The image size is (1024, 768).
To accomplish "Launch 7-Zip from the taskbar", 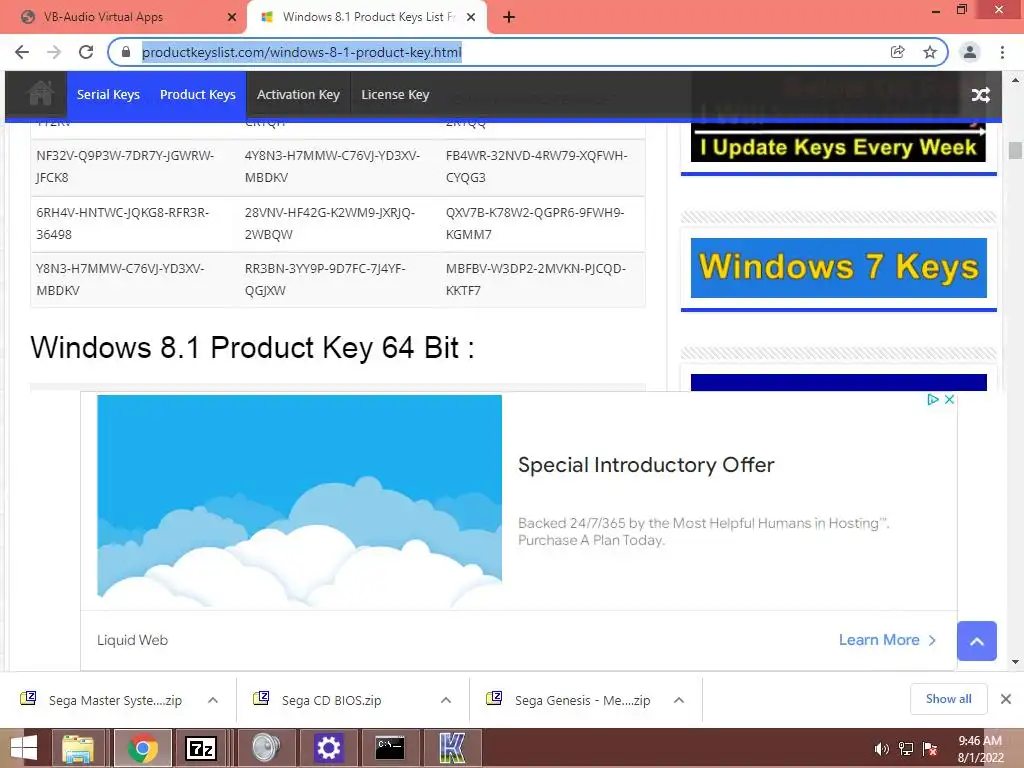I will coord(200,748).
